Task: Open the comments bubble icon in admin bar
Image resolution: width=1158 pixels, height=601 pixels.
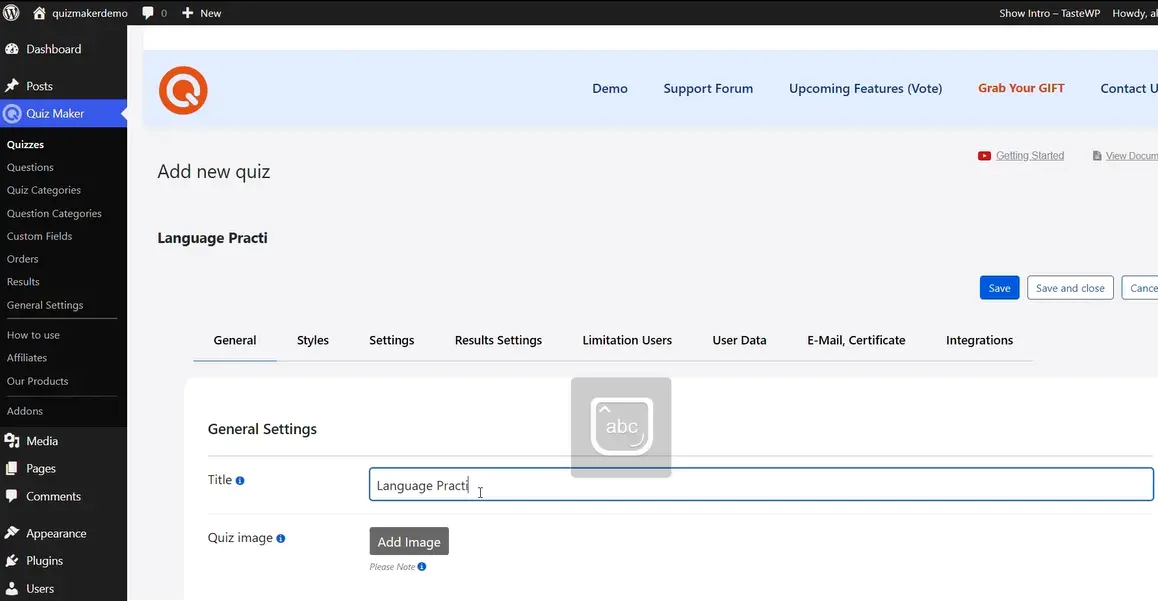Action: (149, 13)
